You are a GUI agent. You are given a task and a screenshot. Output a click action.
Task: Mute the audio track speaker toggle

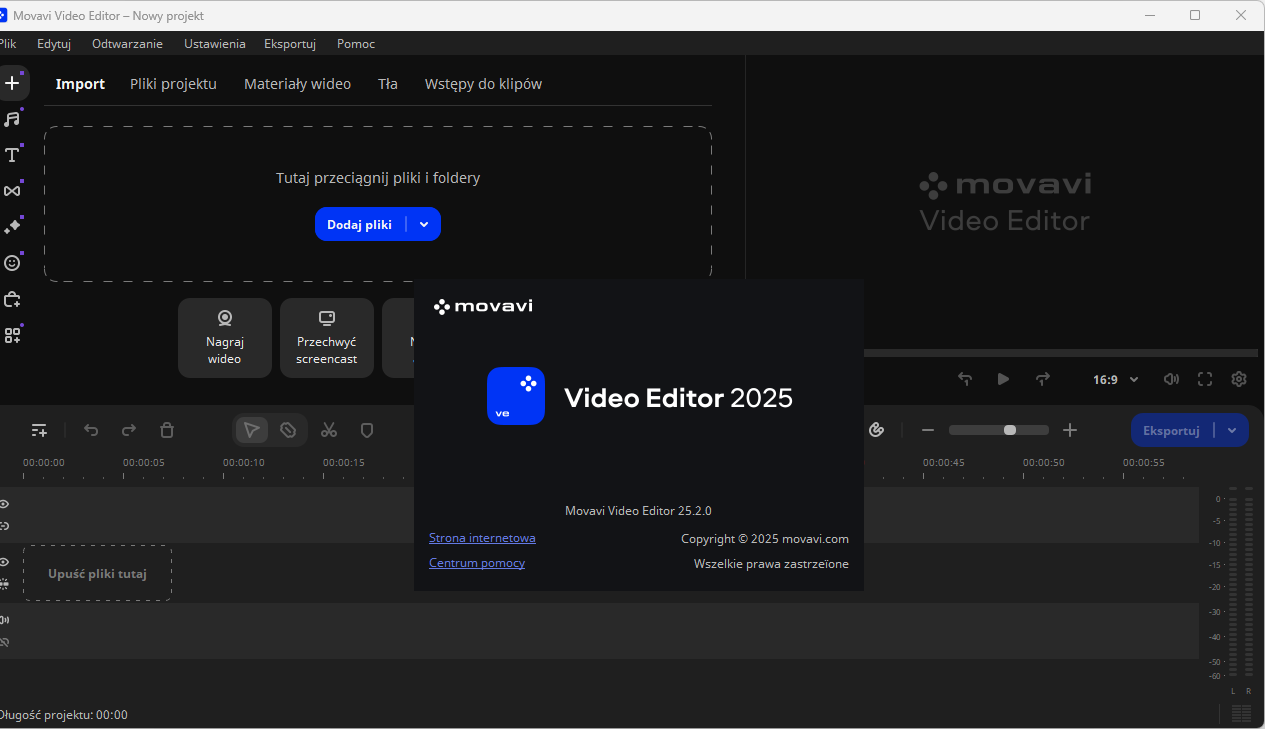(5, 620)
